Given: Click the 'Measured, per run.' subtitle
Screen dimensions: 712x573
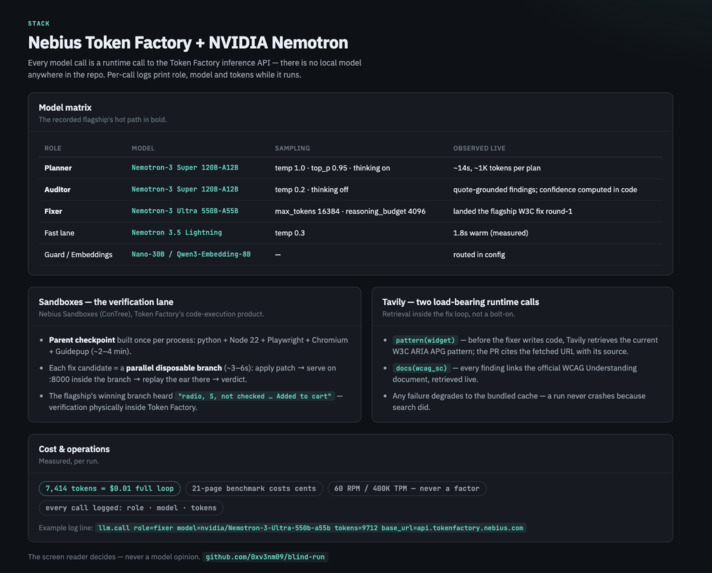Looking at the screenshot, I should click(x=69, y=461).
